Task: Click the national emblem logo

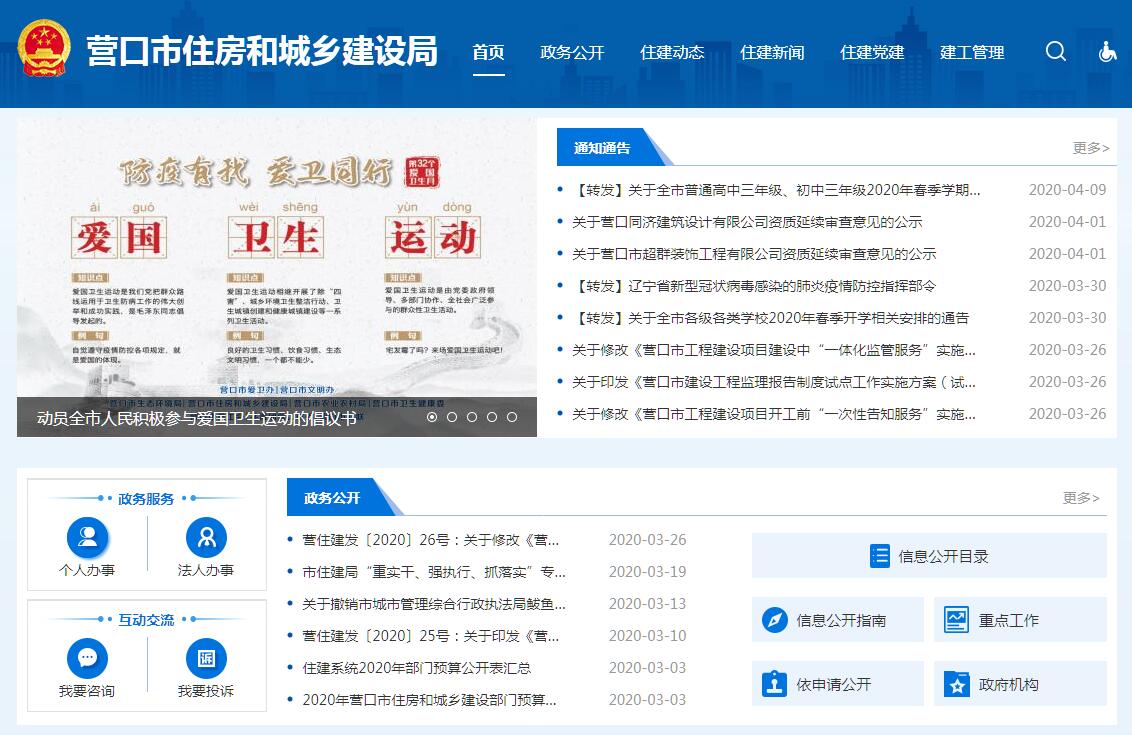Action: pyautogui.click(x=44, y=49)
